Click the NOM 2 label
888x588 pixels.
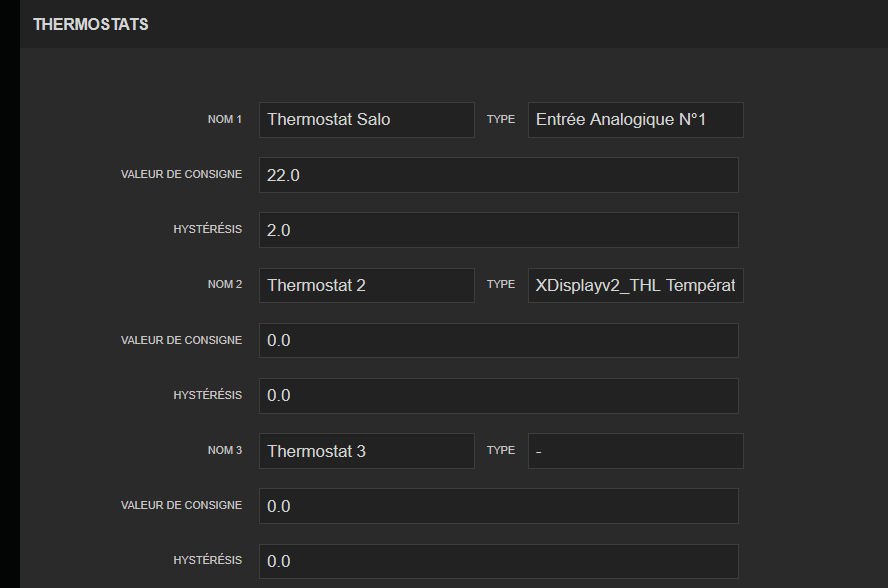tap(224, 284)
